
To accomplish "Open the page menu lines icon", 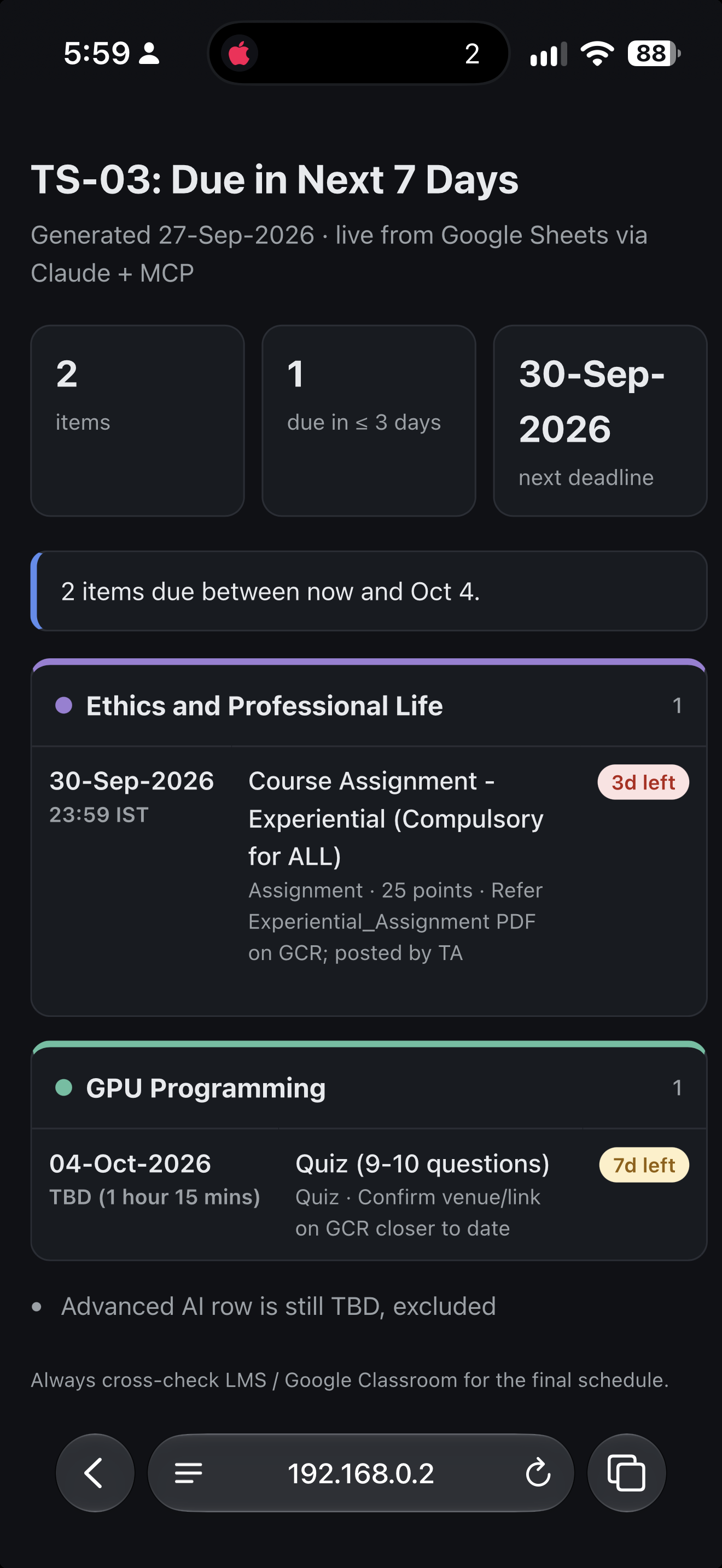I will click(x=188, y=1473).
